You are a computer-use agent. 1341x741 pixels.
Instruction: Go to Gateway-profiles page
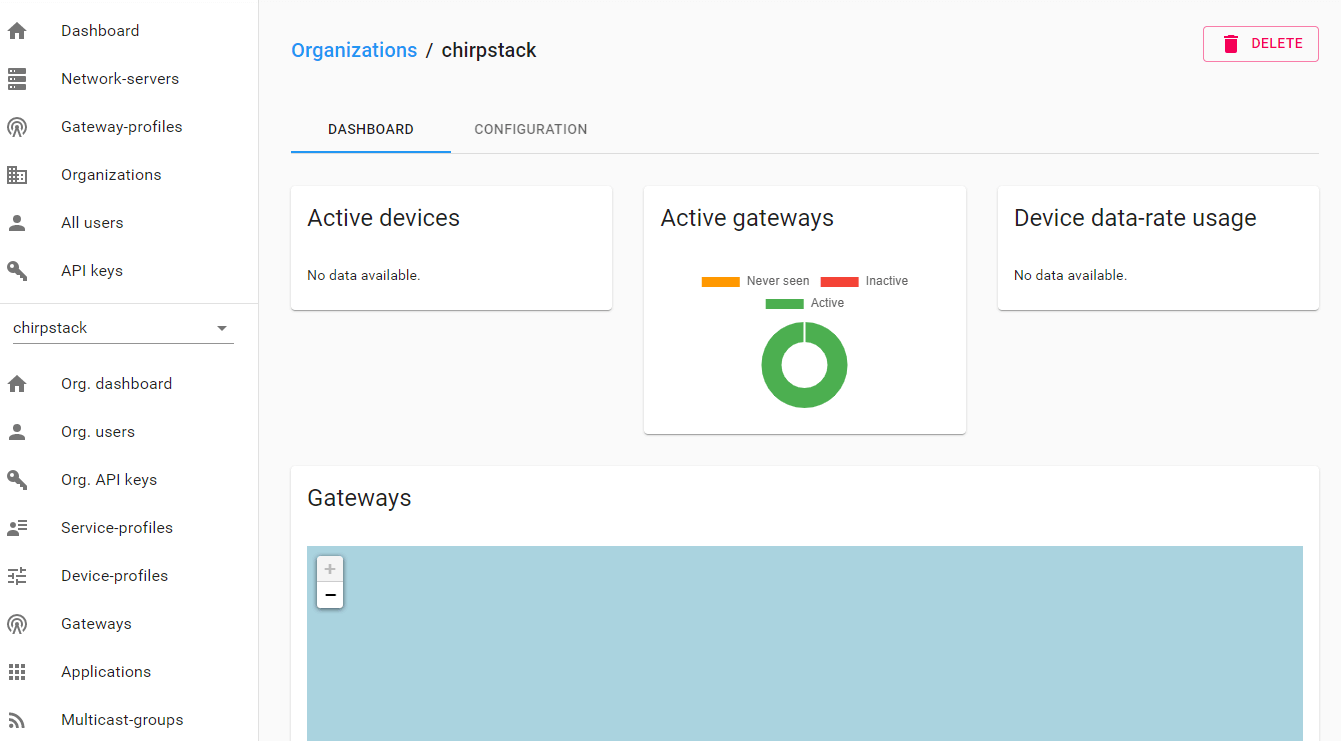click(x=129, y=127)
